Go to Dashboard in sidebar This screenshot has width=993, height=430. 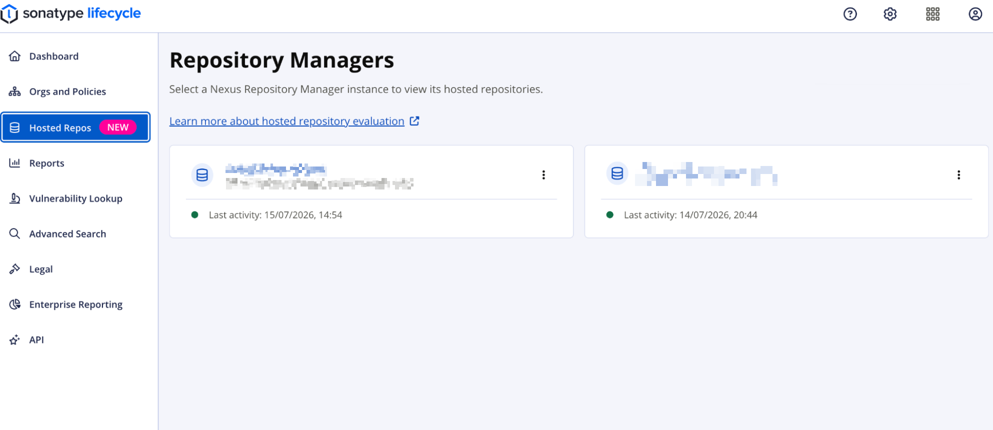[x=75, y=56]
